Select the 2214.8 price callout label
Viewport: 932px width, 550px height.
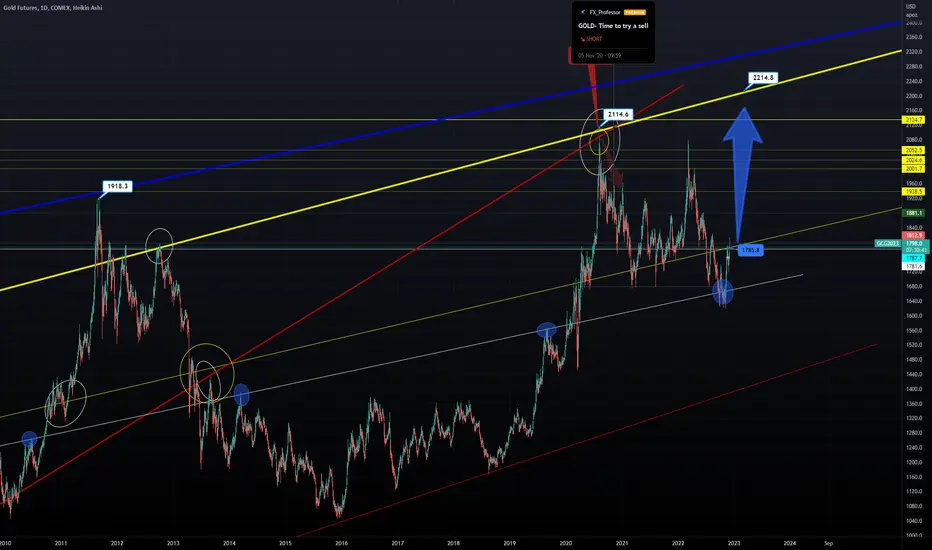tap(763, 78)
